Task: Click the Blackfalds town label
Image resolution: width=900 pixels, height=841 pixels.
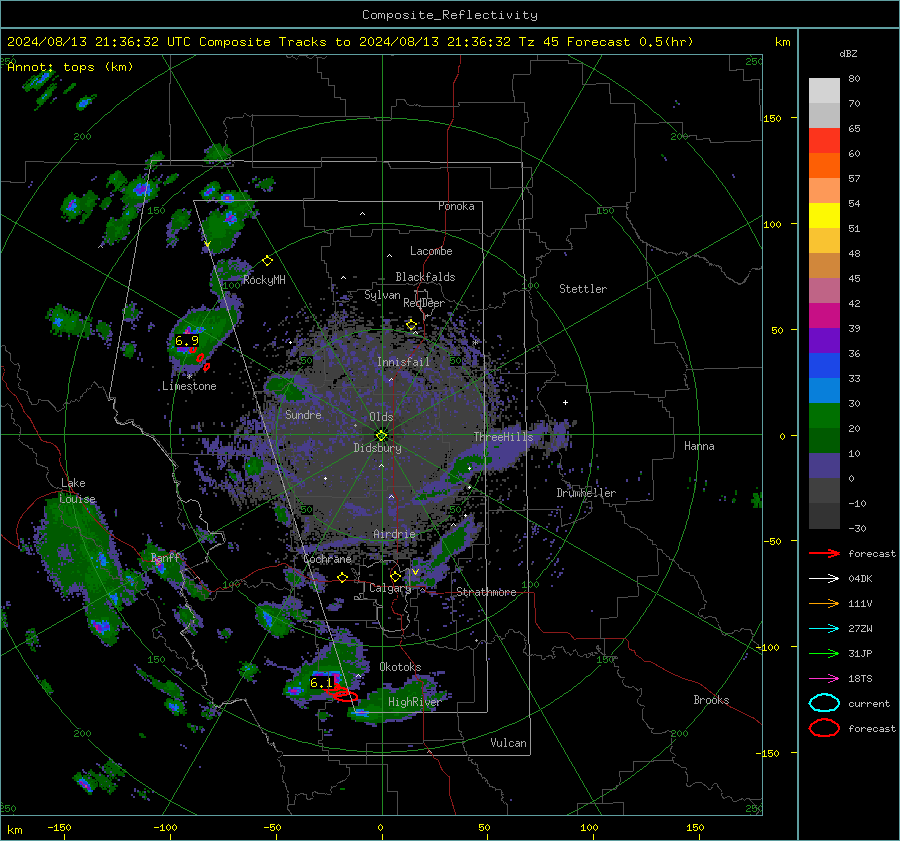Action: click(x=425, y=277)
